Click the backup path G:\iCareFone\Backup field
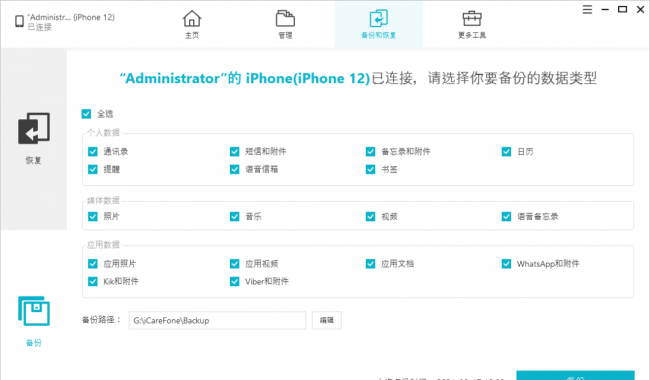 pos(217,320)
